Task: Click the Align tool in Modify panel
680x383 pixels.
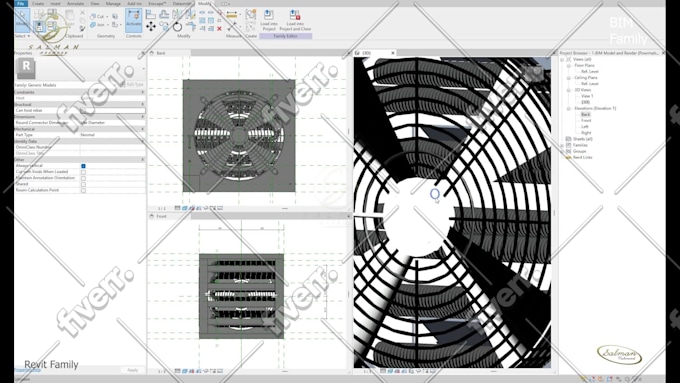Action: [150, 14]
